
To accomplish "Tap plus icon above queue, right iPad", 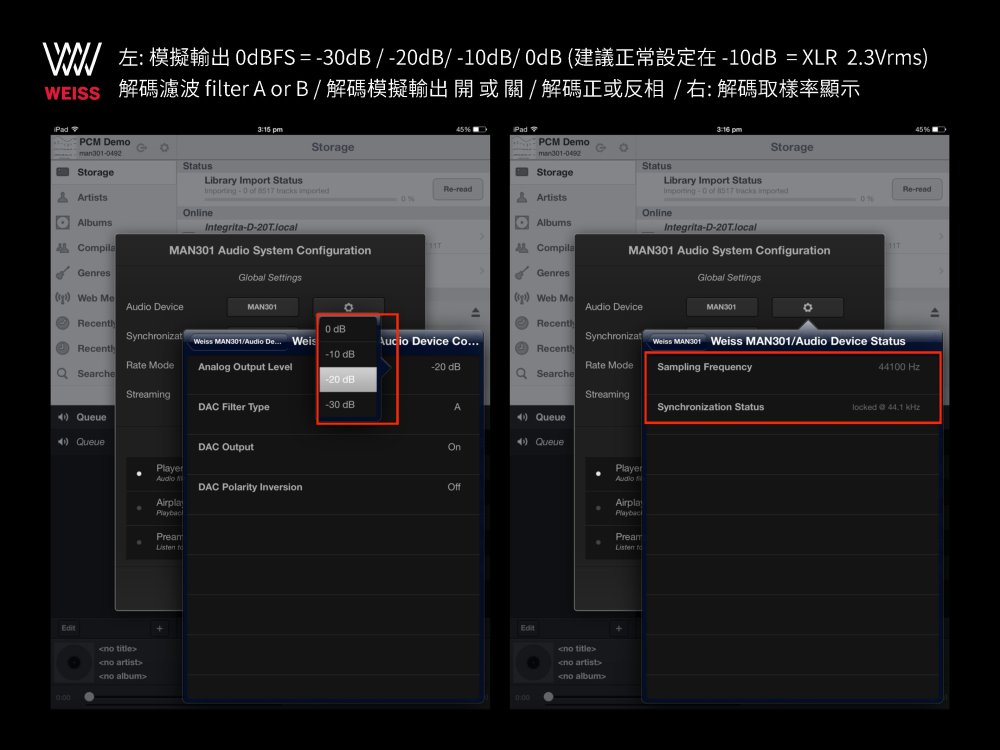I will pos(619,628).
